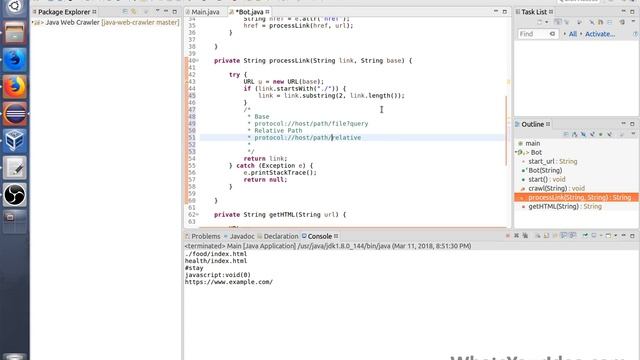The image size is (640, 360).
Task: Open Thunderbird mail from the dock
Action: (15, 60)
